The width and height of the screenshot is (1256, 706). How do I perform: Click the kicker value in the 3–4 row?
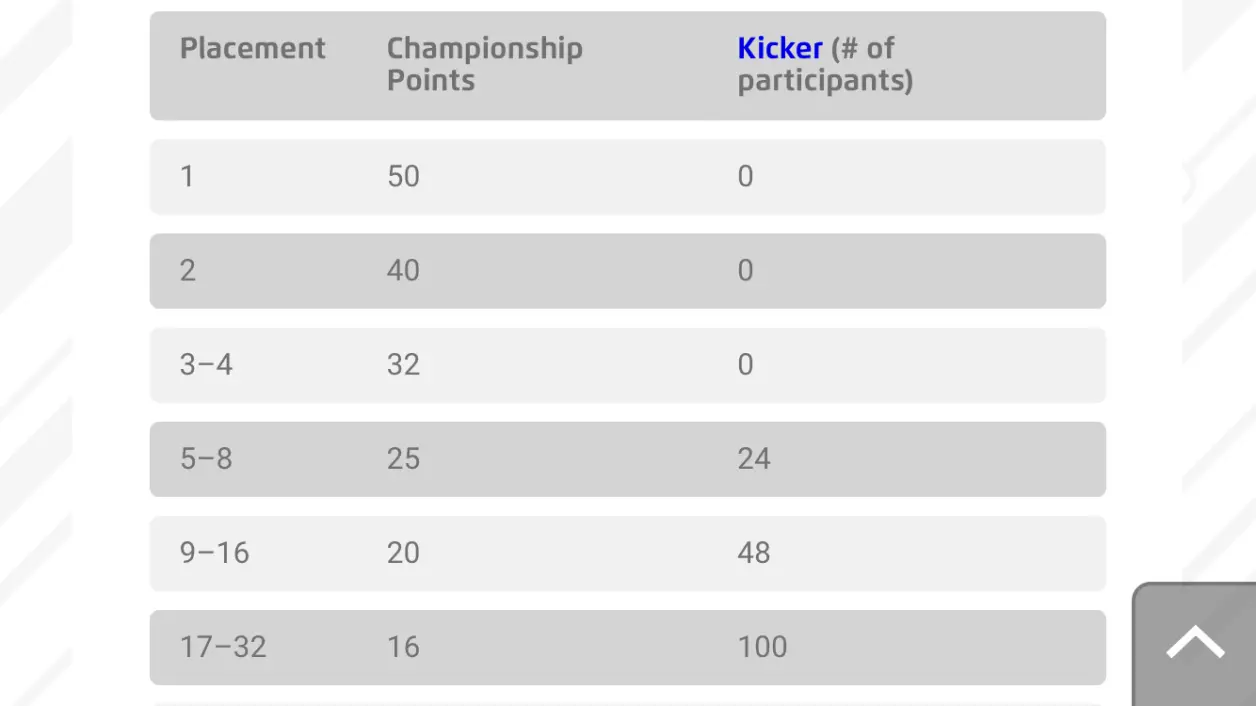click(x=745, y=364)
